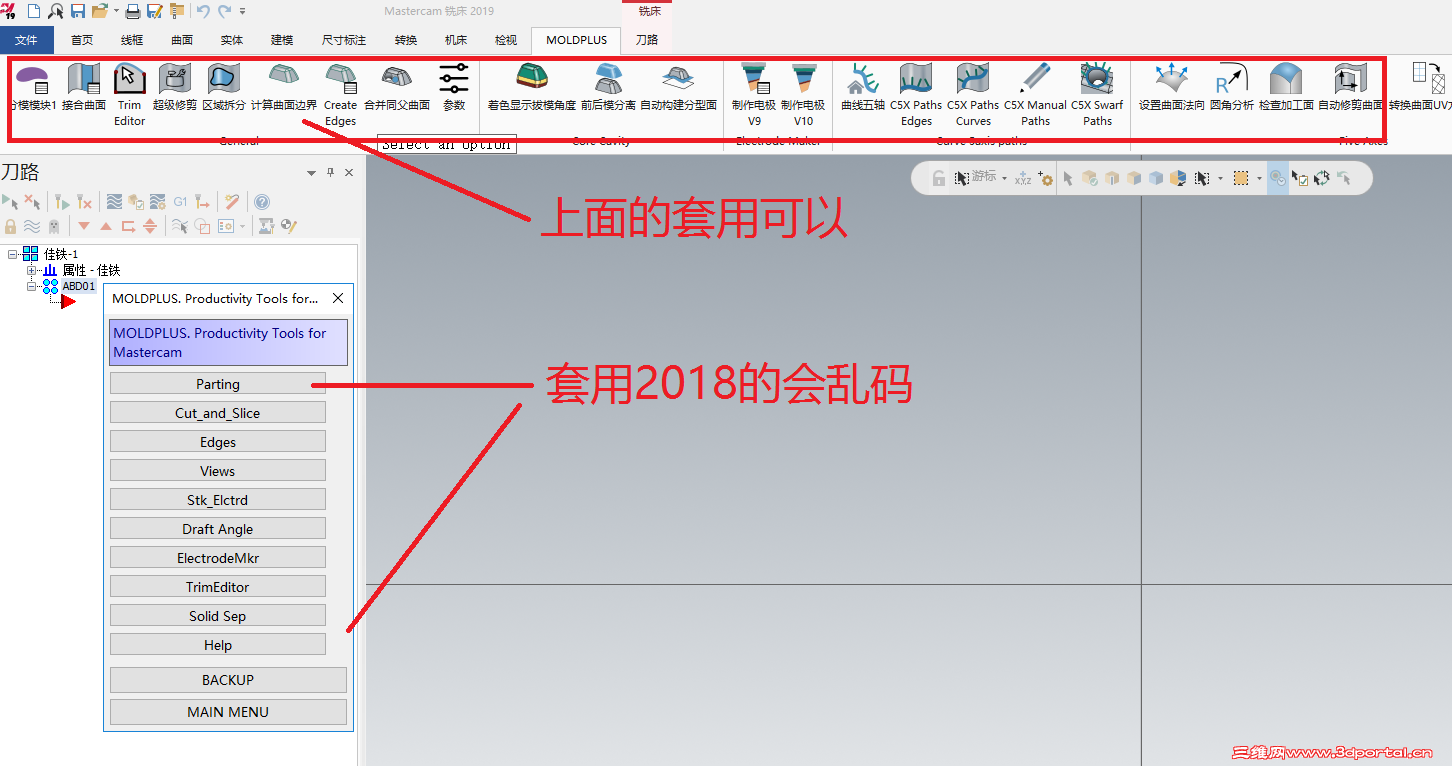This screenshot has height=766, width=1452.
Task: Switch to the 尺寸标注 dimension tab
Action: pos(344,40)
